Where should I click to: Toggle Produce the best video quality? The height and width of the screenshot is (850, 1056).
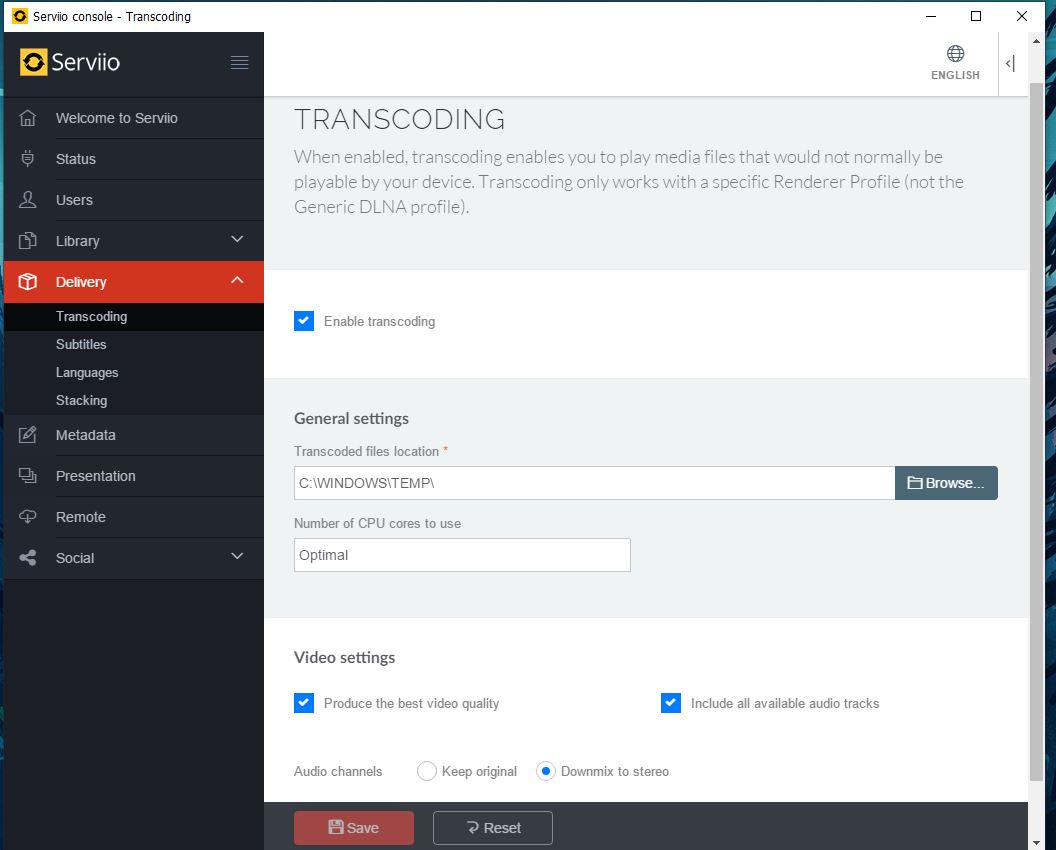coord(304,703)
